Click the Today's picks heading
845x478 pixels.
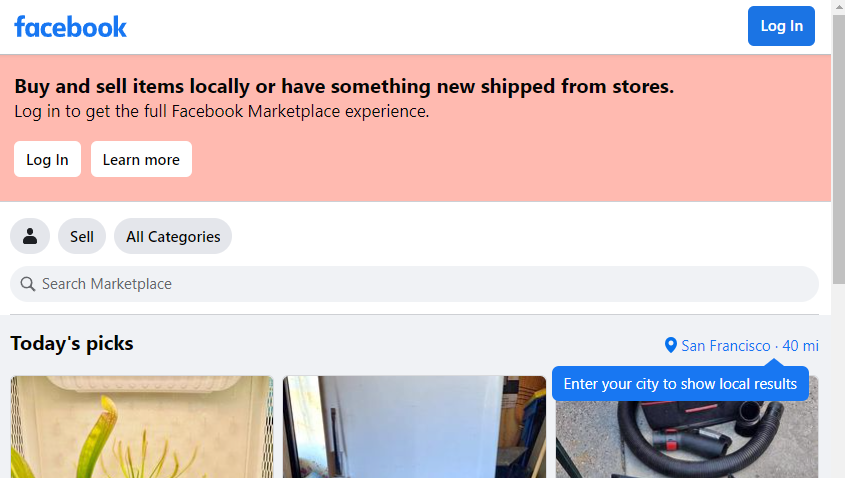72,344
